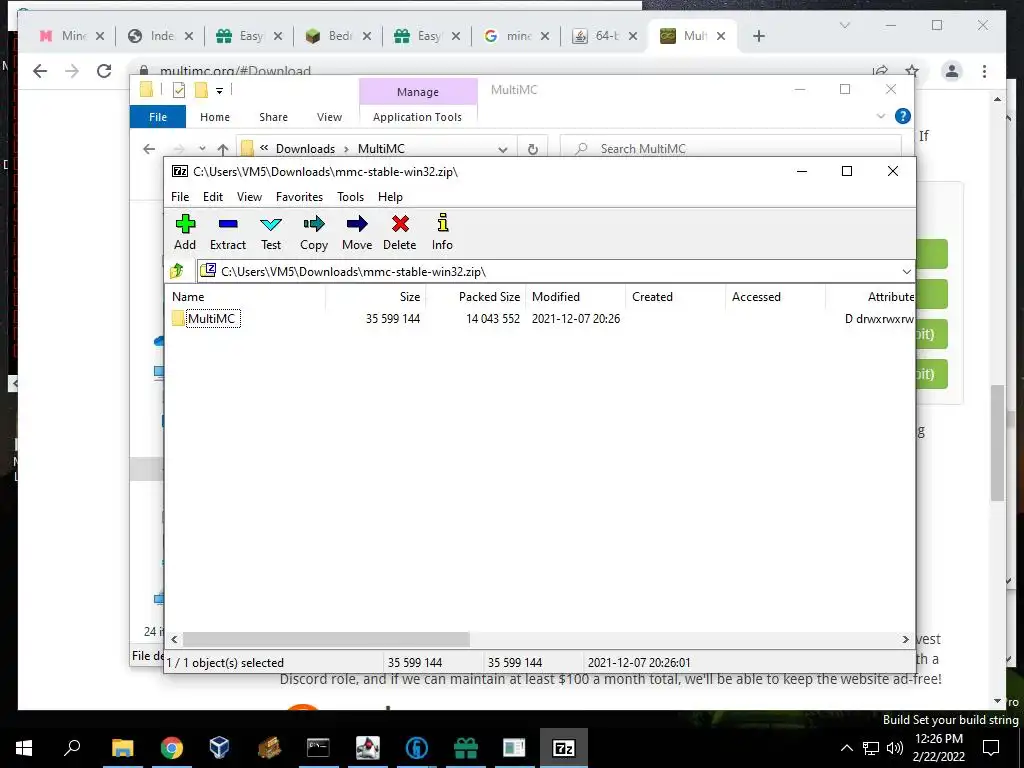
Task: Open Explorer recent locations dropdown
Action: pos(202,149)
